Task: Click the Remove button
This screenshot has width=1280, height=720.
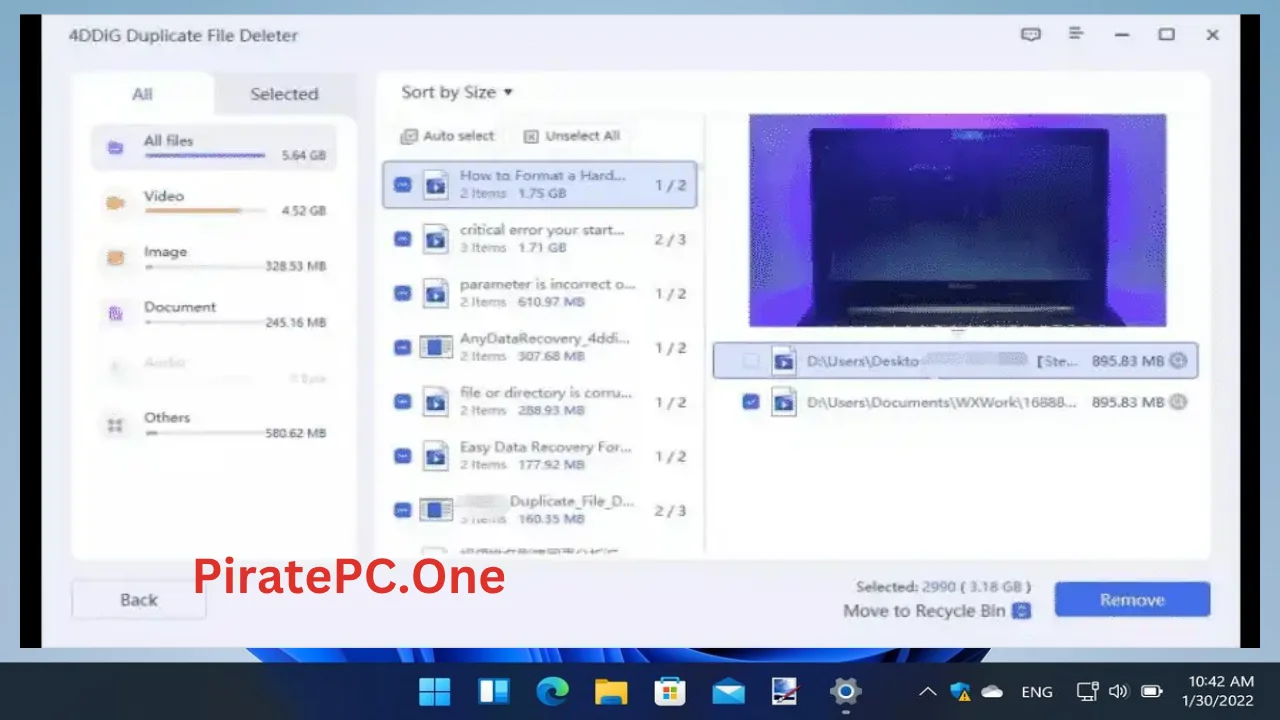Action: point(1132,600)
